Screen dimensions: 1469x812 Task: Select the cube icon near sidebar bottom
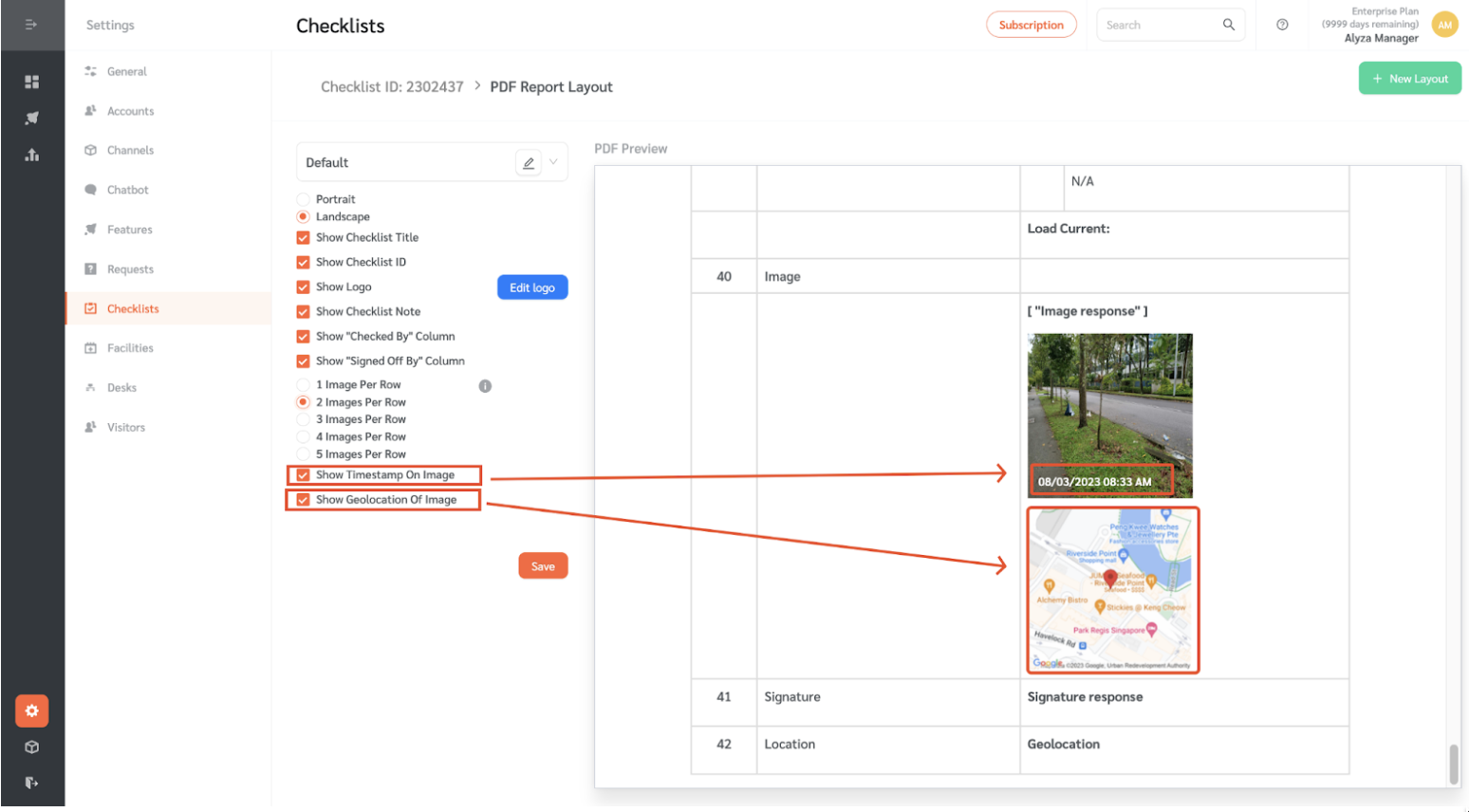(32, 747)
